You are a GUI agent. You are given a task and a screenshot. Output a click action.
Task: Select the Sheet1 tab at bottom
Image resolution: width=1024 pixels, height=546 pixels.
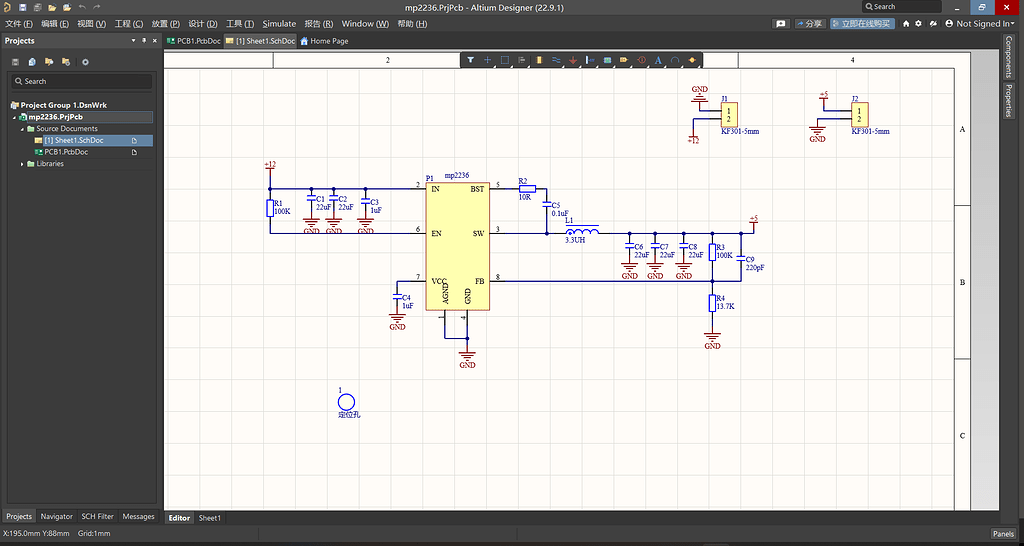pos(210,518)
